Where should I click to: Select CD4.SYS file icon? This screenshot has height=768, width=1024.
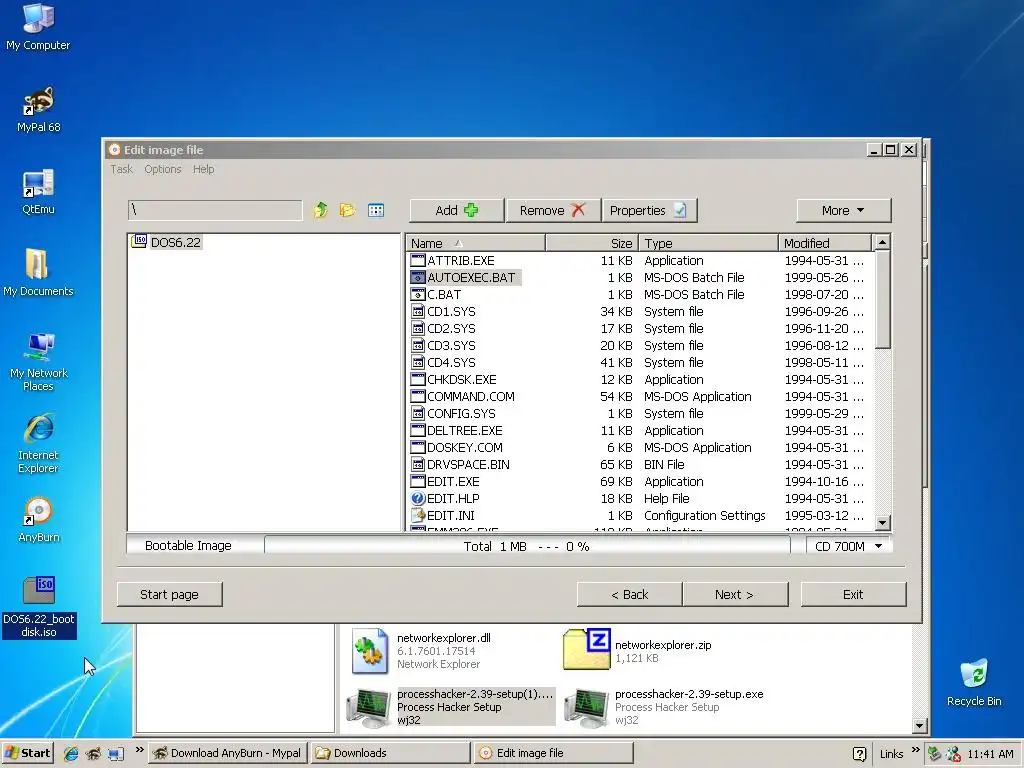pos(418,362)
